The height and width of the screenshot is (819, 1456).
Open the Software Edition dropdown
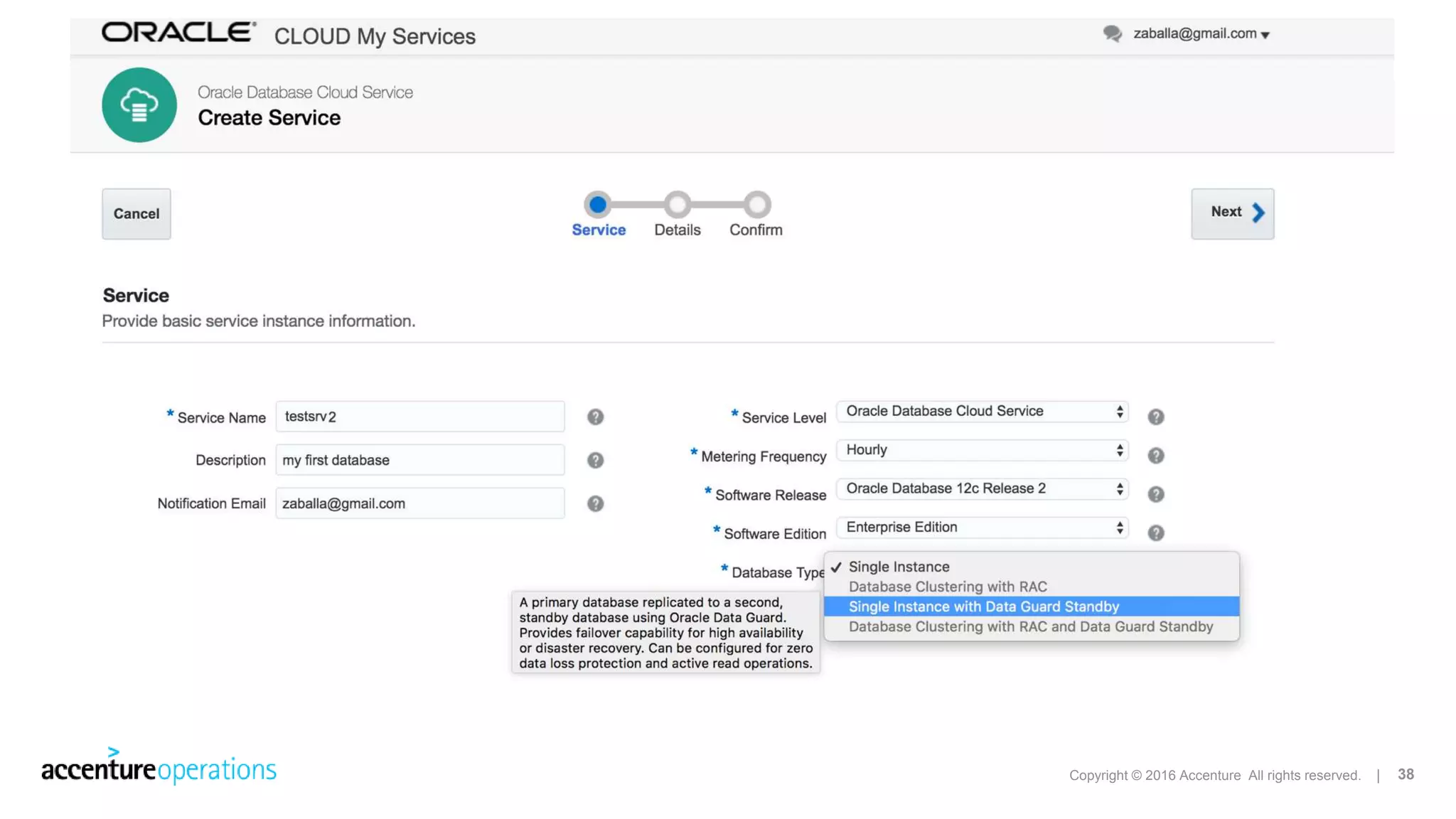click(x=982, y=527)
